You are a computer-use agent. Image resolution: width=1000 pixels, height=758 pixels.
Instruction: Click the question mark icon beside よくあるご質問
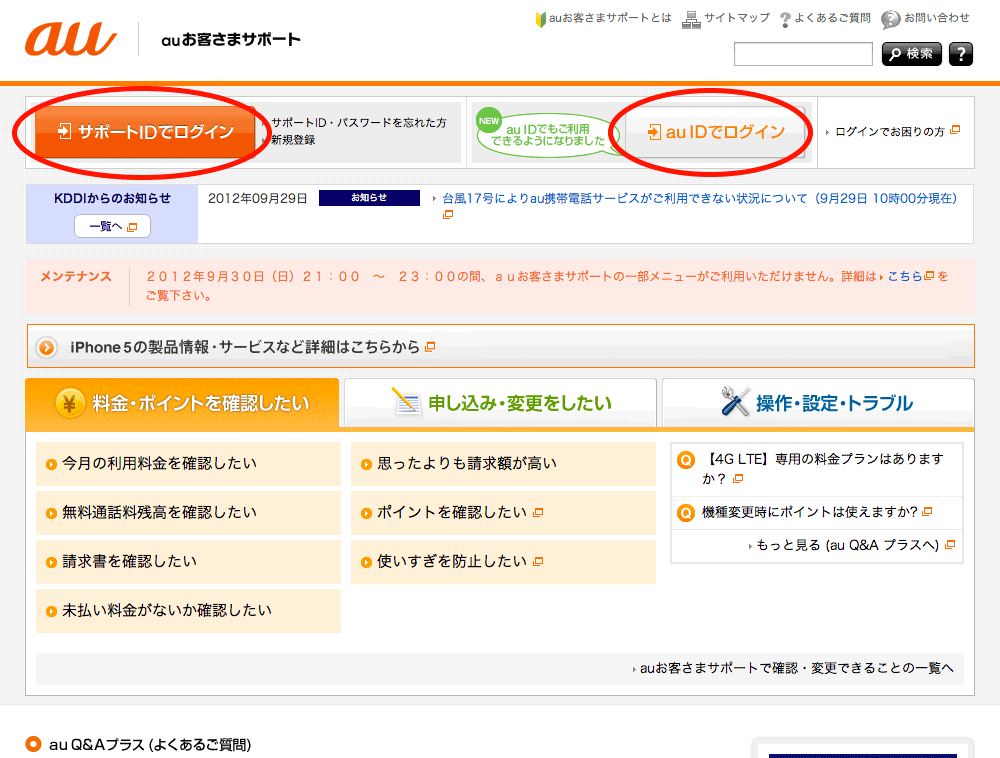point(785,20)
